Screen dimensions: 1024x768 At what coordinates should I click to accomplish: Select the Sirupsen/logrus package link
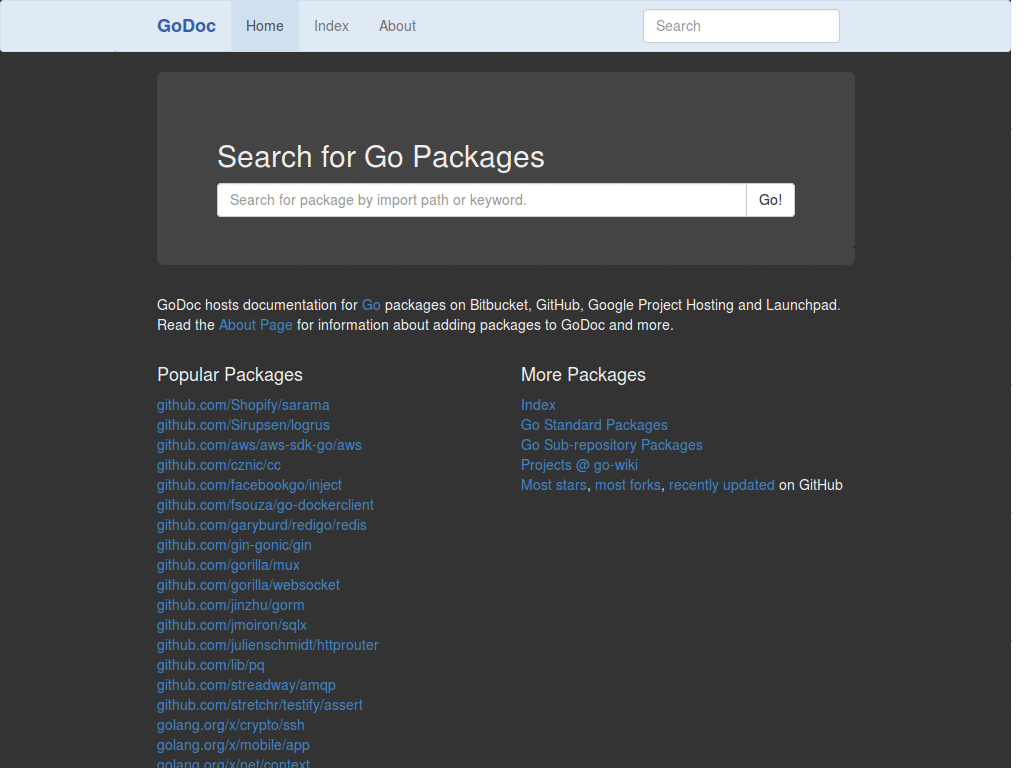click(x=243, y=425)
